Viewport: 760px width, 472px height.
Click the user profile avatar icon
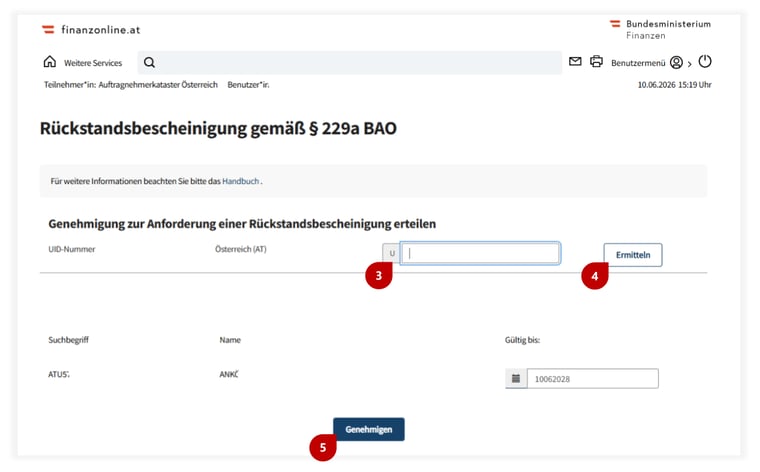tap(676, 63)
